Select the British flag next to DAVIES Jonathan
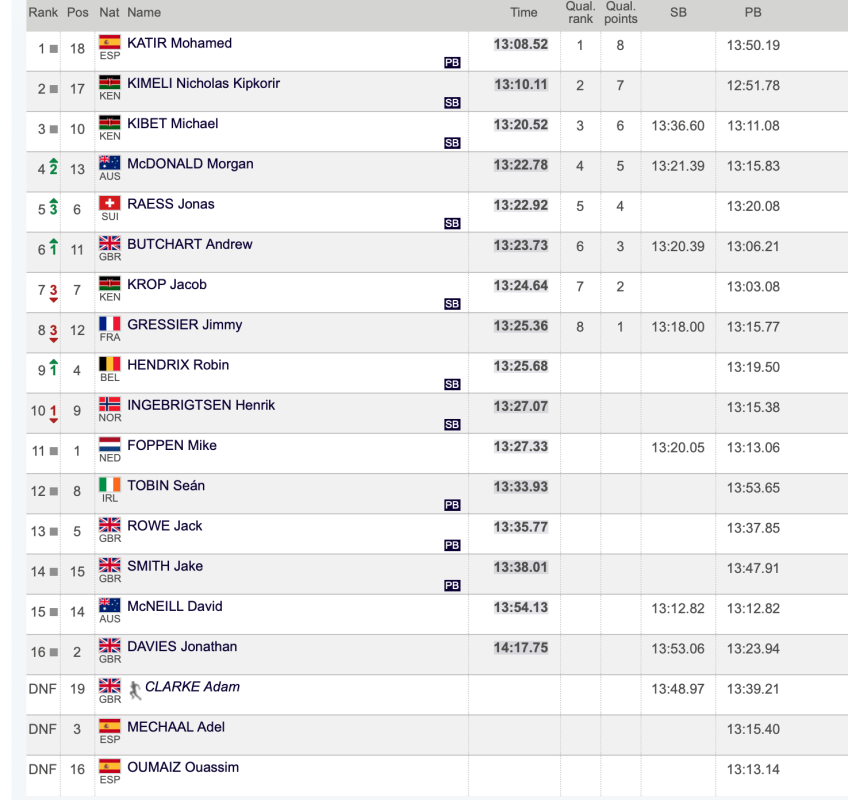 point(110,646)
